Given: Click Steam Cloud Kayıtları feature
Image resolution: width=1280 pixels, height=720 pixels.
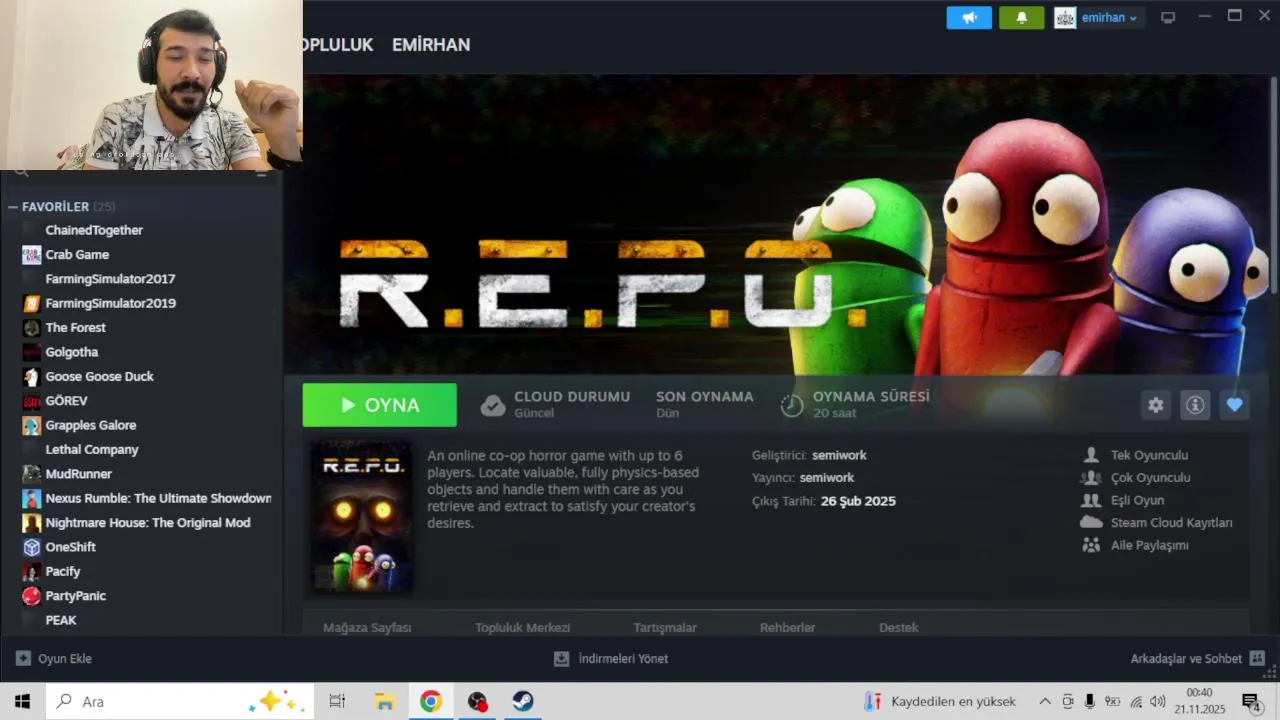Looking at the screenshot, I should pos(1171,522).
